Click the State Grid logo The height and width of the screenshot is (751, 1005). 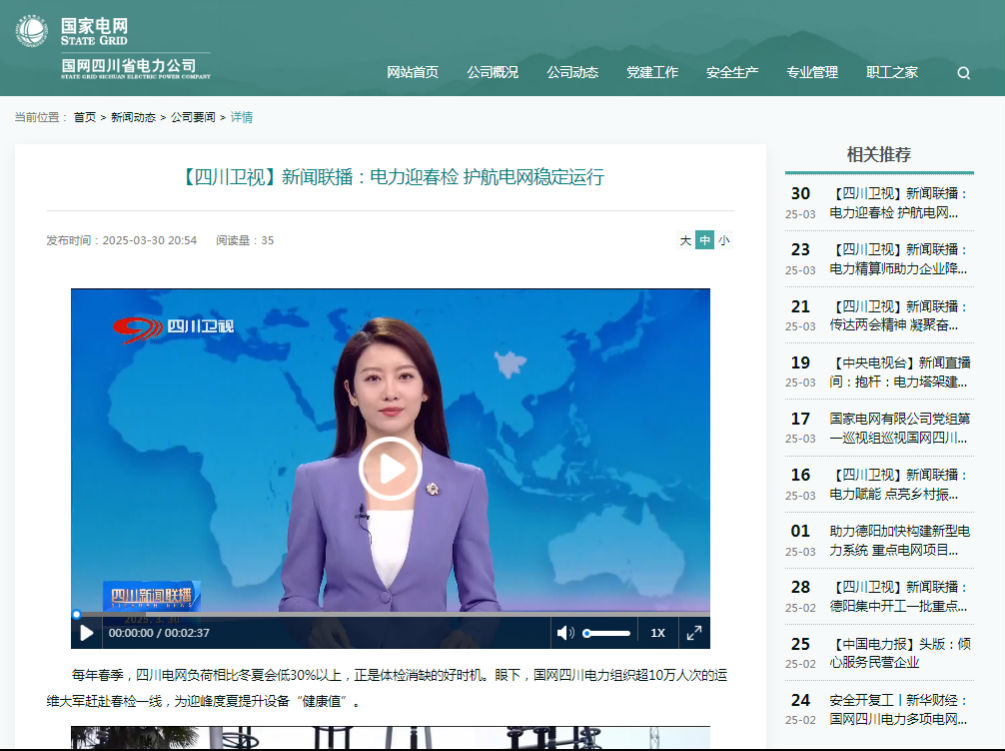(112, 47)
